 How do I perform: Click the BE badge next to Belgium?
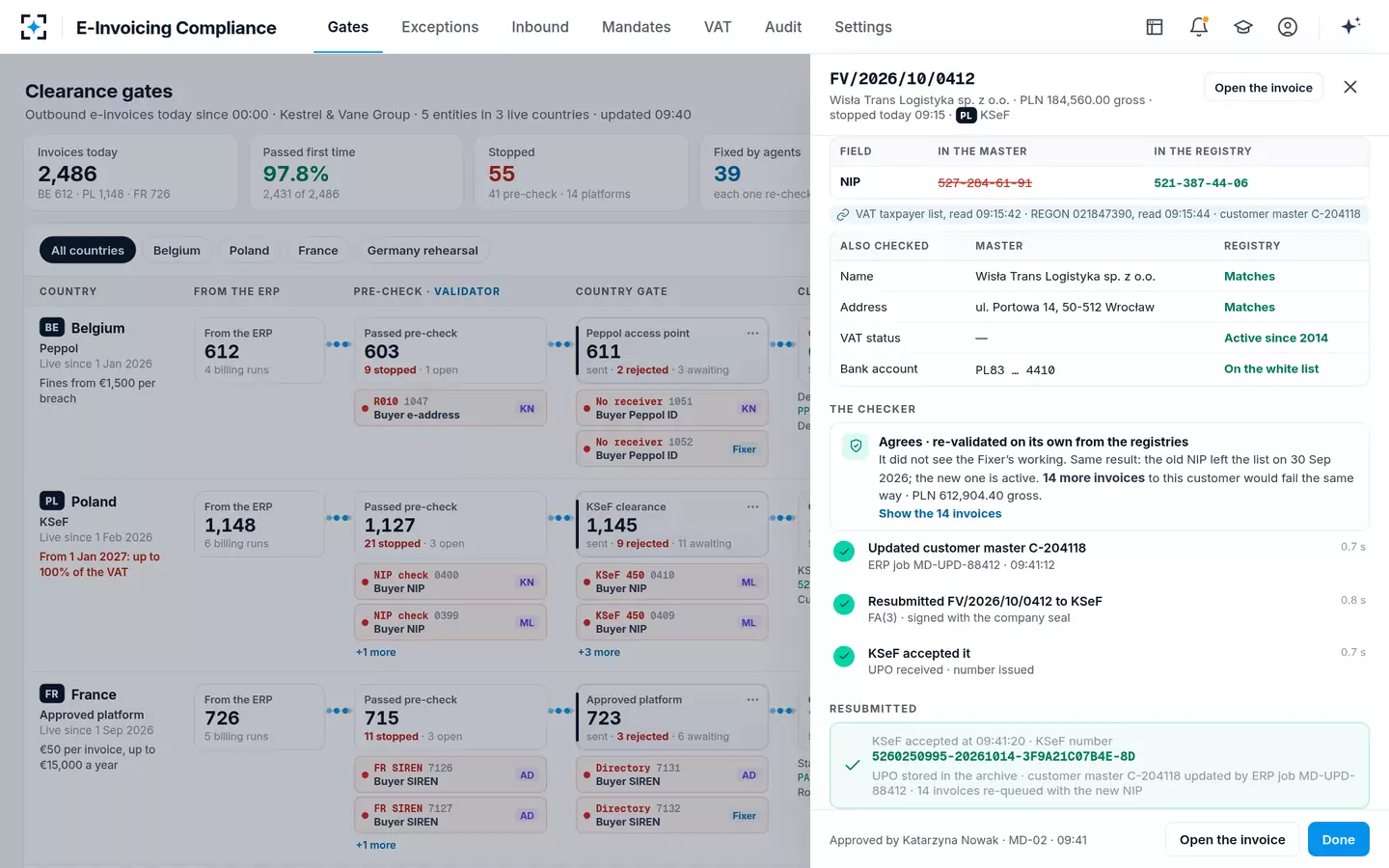click(x=52, y=328)
